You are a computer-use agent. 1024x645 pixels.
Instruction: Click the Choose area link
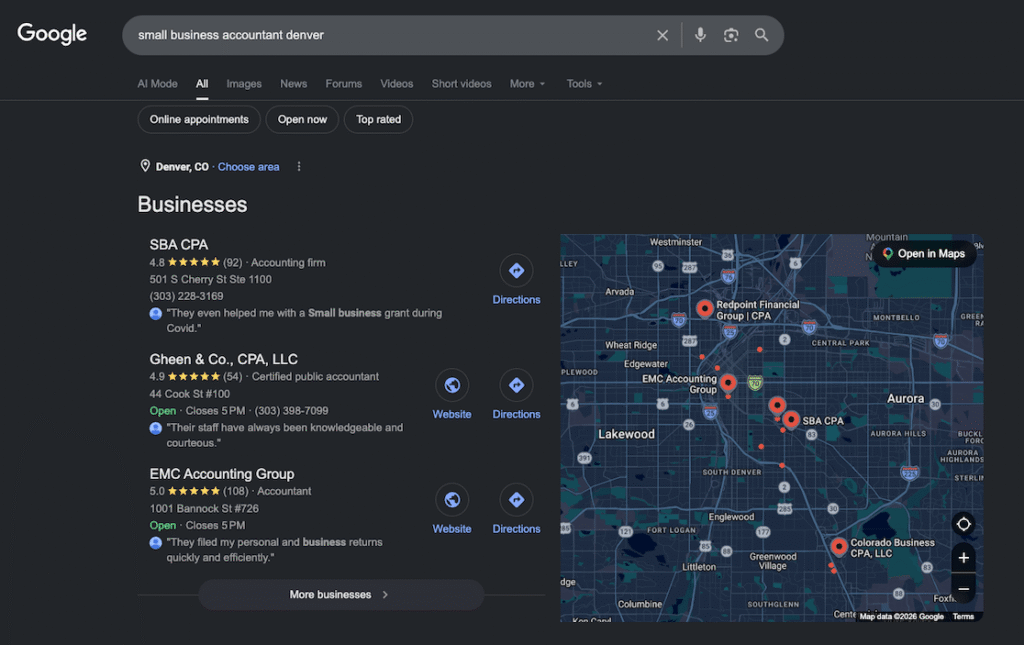click(248, 166)
